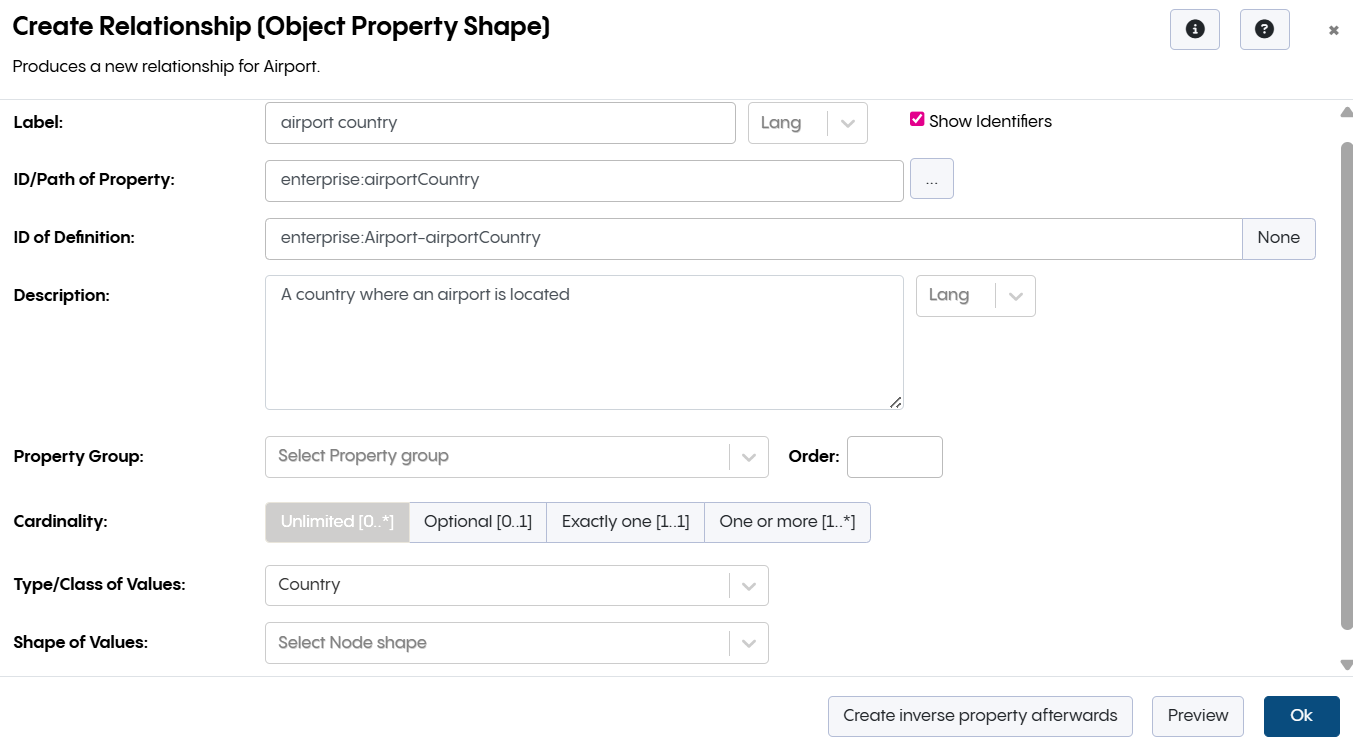Open the Label language dropdown
This screenshot has height=746, width=1353.
point(807,123)
